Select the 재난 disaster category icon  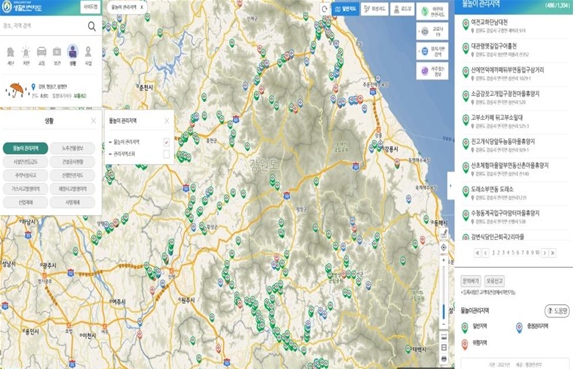point(11,56)
